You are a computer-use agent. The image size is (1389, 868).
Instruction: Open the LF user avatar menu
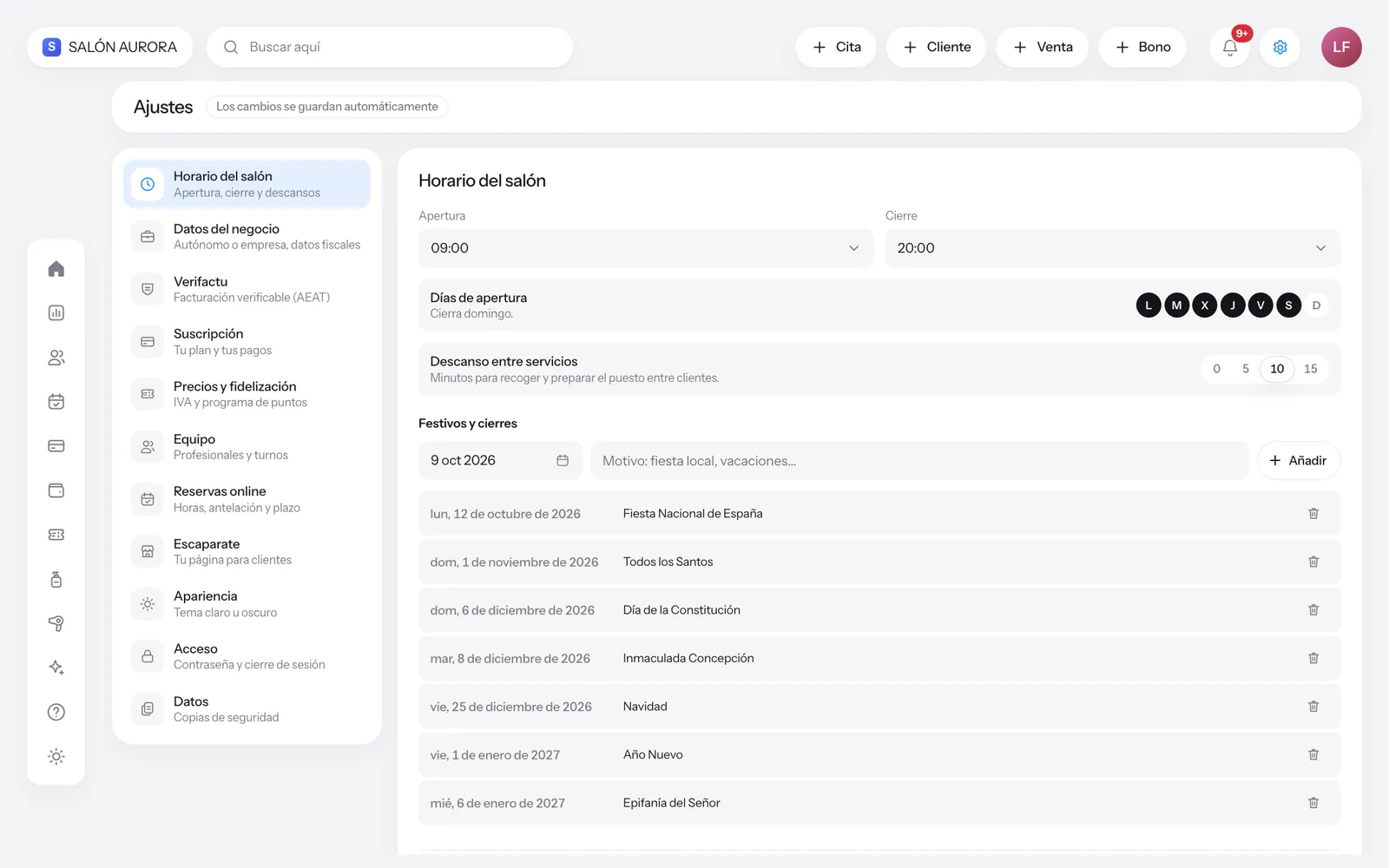pos(1341,47)
